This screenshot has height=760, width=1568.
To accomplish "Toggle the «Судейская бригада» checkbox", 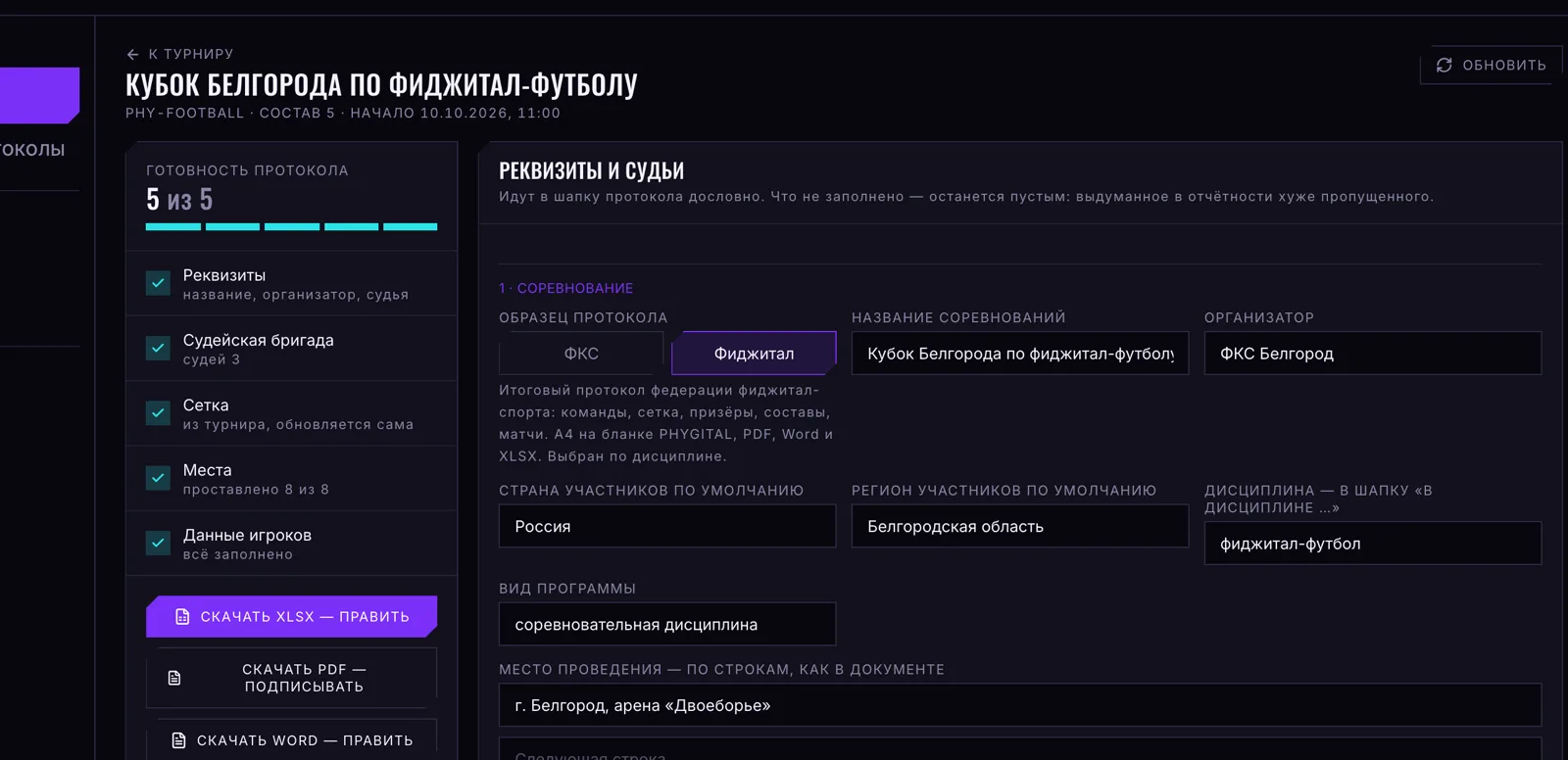I will (x=158, y=348).
